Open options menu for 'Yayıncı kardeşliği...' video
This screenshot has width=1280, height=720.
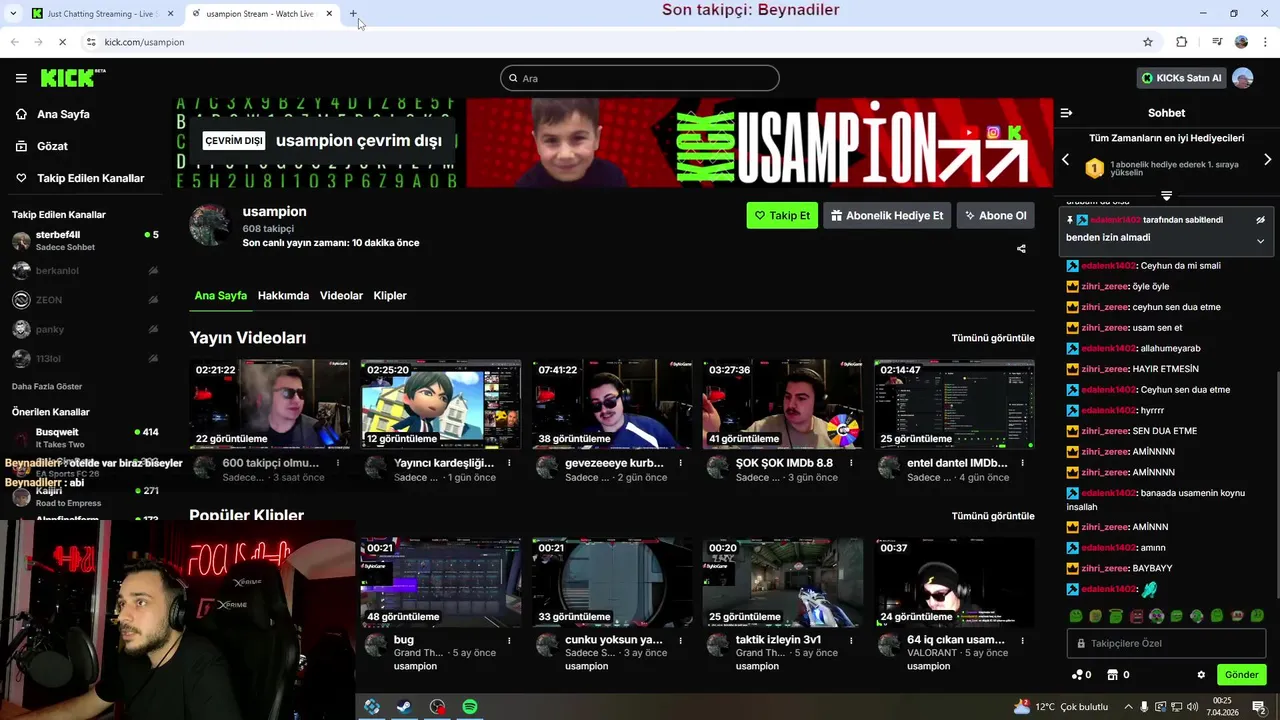click(x=509, y=463)
